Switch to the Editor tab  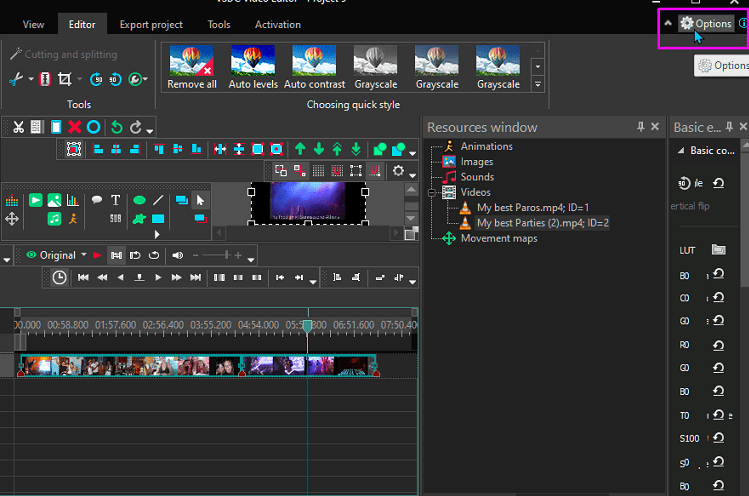tap(82, 24)
